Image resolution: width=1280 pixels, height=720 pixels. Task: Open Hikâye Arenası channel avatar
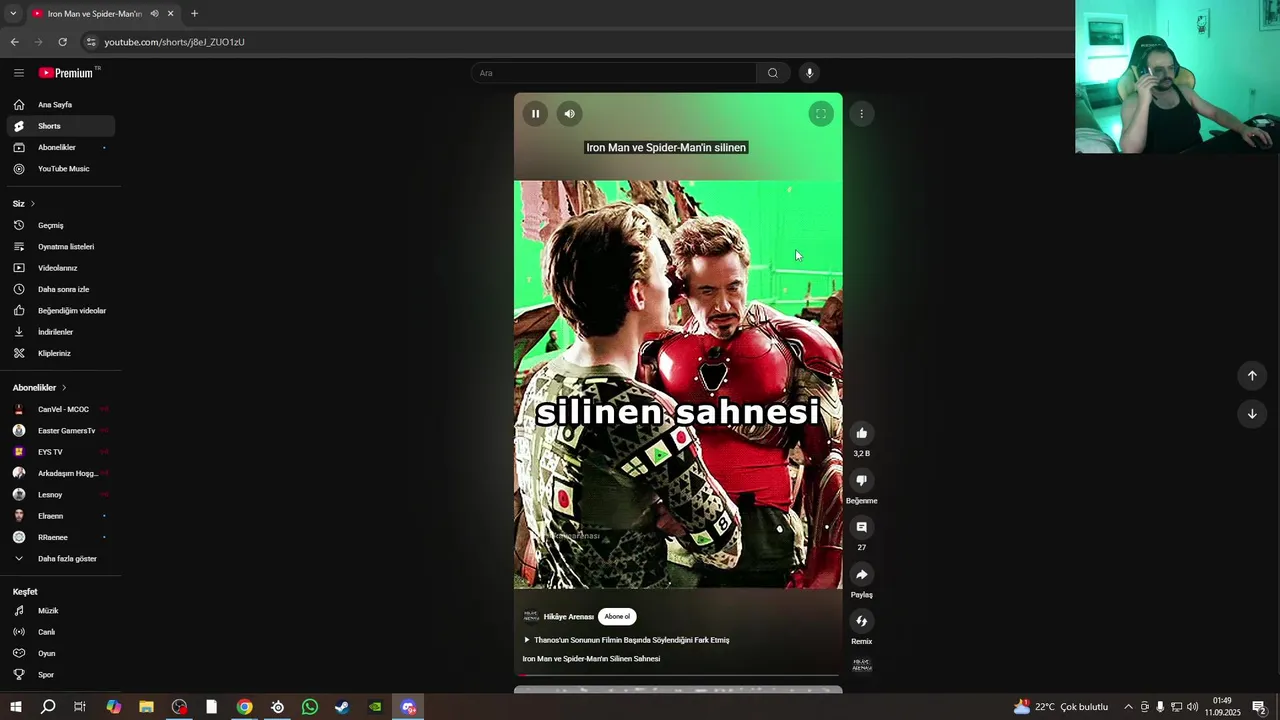coord(531,617)
